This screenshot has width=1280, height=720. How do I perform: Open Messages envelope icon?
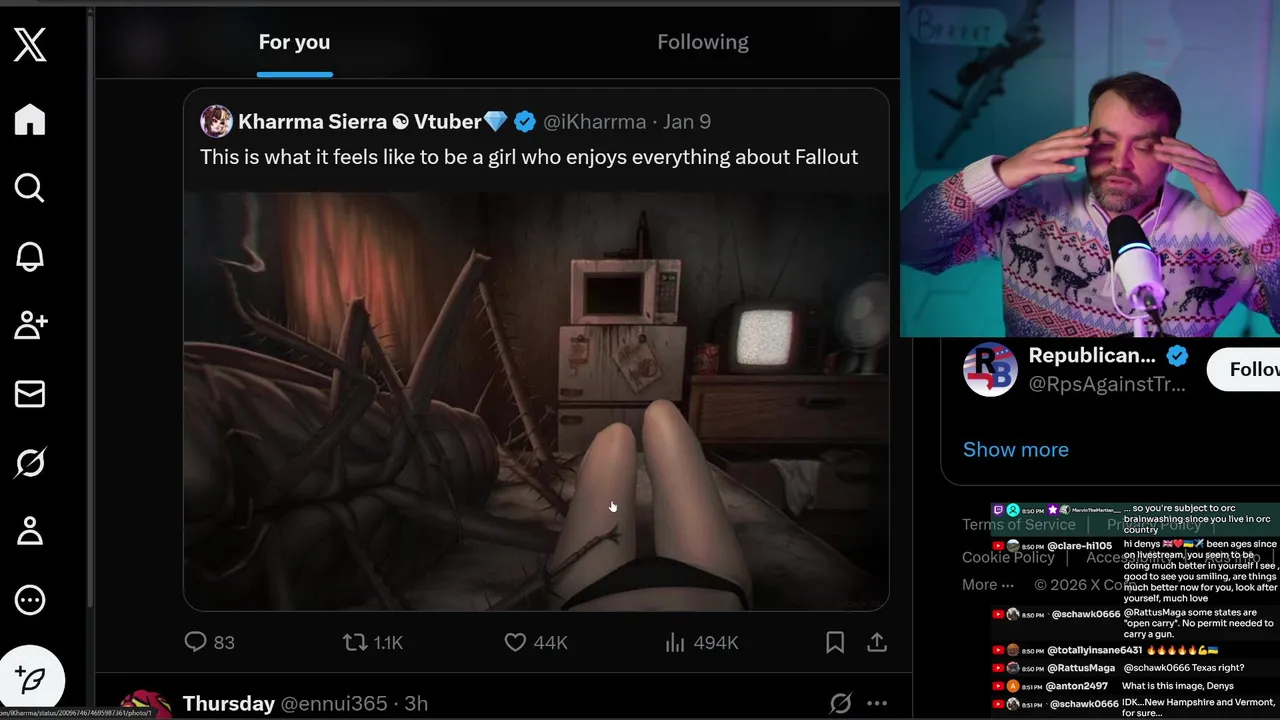tap(30, 394)
